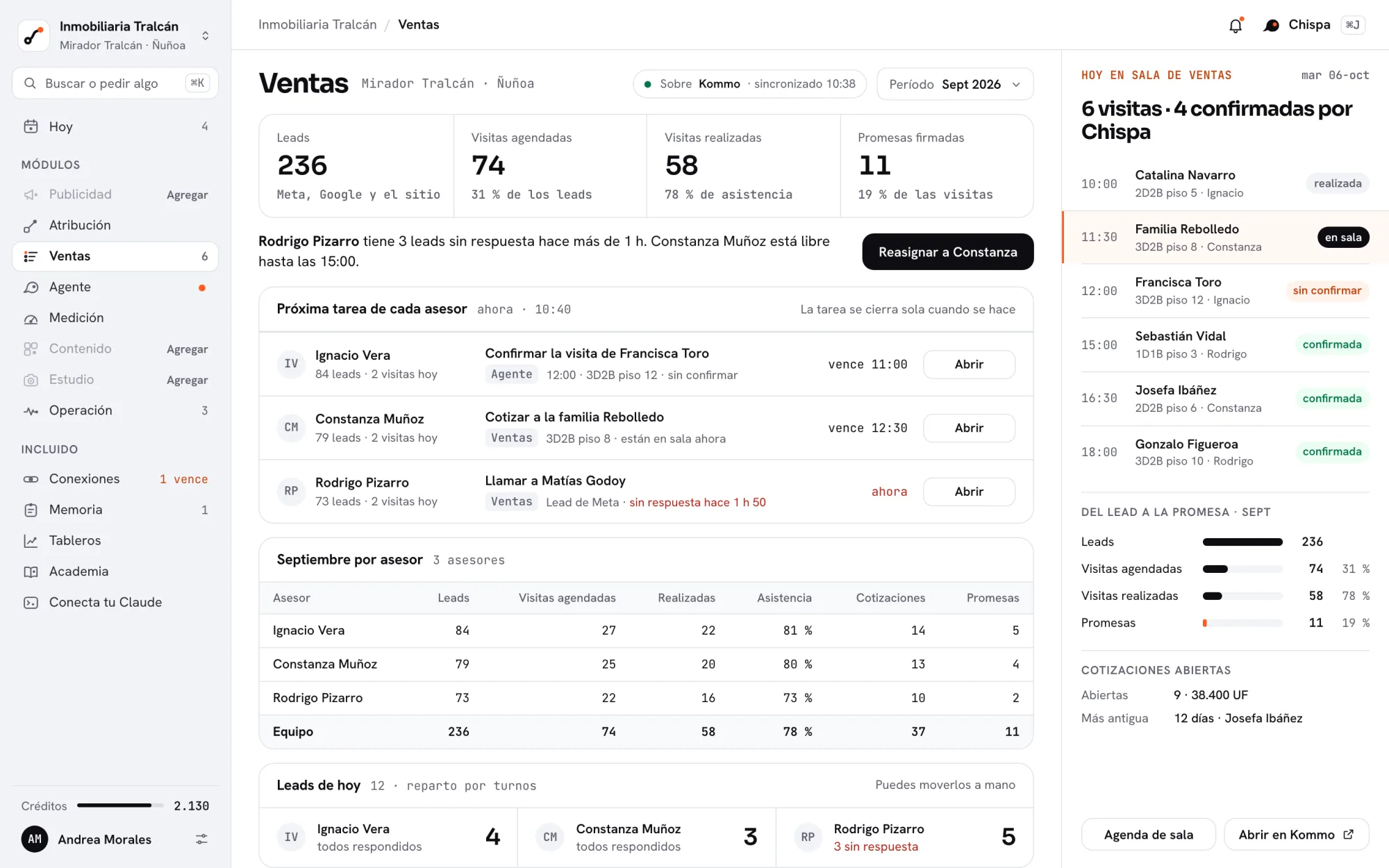Add the Publicidad module via Agregar

(x=188, y=195)
